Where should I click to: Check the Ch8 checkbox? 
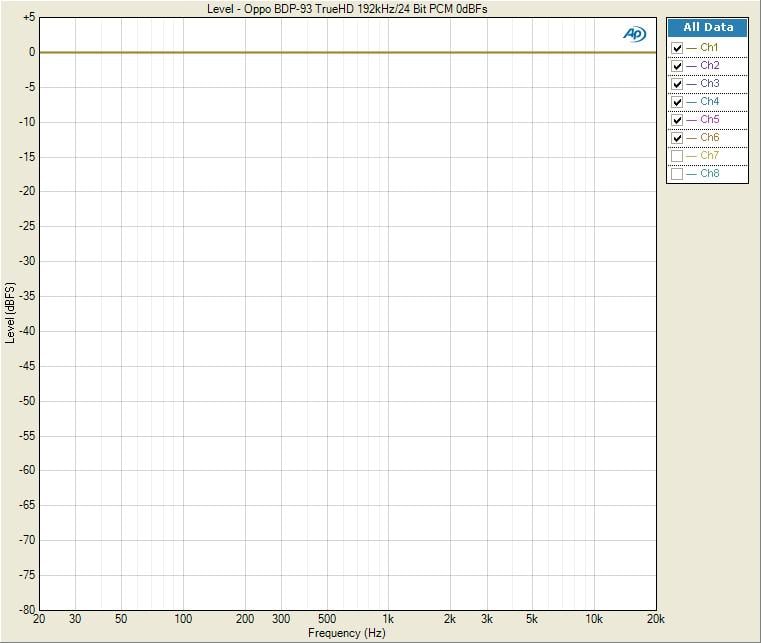click(677, 174)
